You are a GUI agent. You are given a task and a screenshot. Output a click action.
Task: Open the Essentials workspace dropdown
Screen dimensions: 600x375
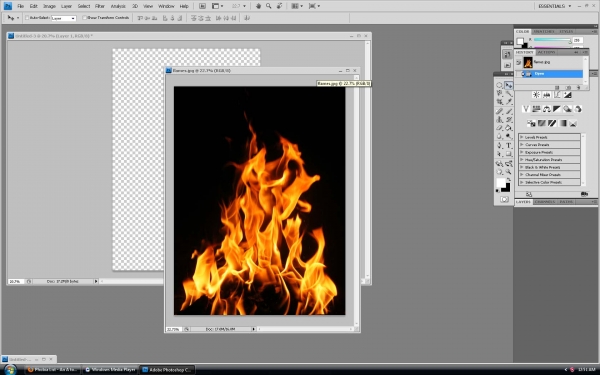(x=554, y=6)
